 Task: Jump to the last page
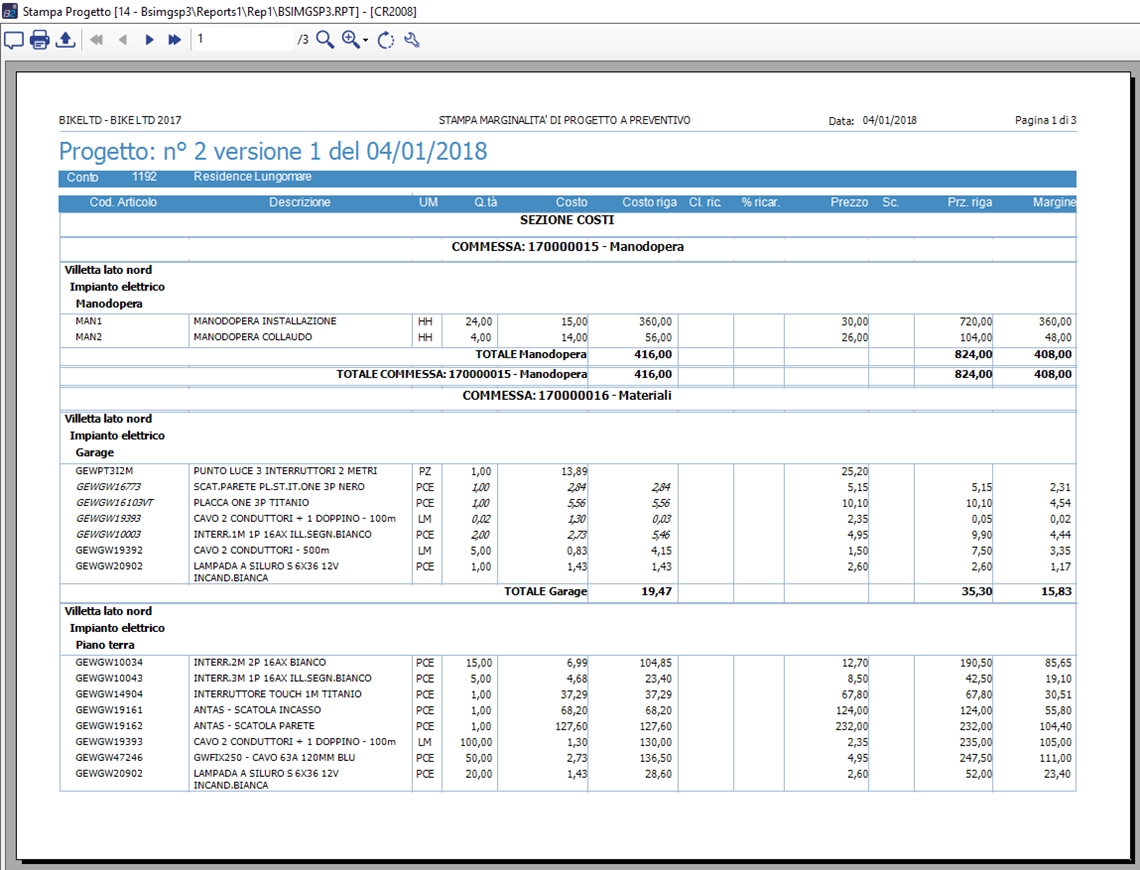tap(175, 40)
